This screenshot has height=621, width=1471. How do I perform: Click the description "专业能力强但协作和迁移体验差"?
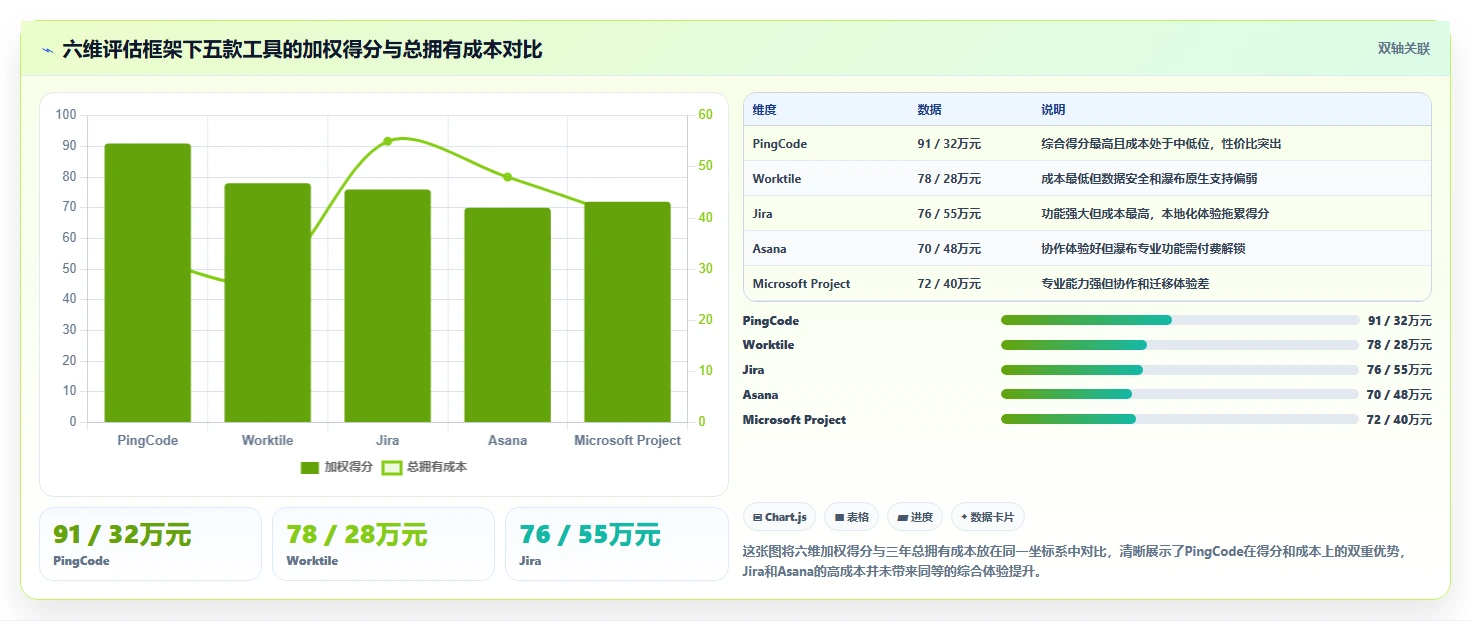1125,284
